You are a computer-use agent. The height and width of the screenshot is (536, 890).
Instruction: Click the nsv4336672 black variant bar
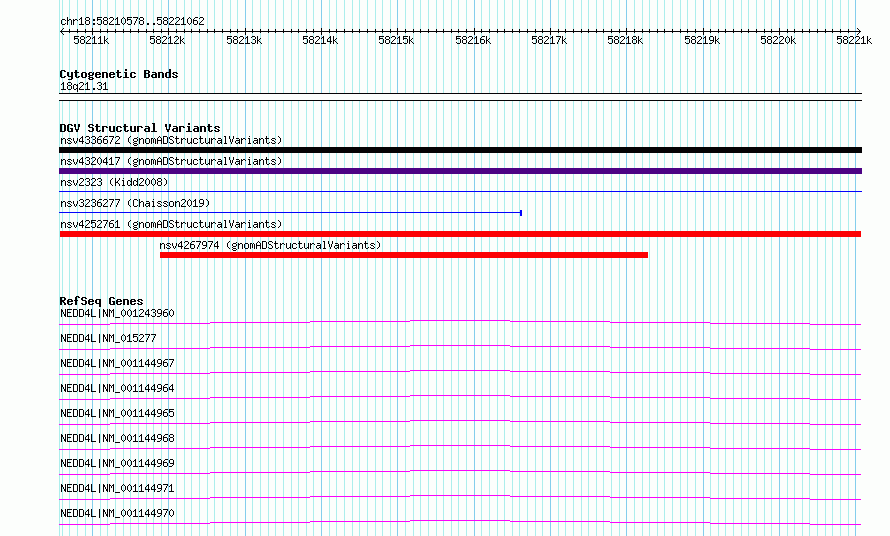coord(460,150)
